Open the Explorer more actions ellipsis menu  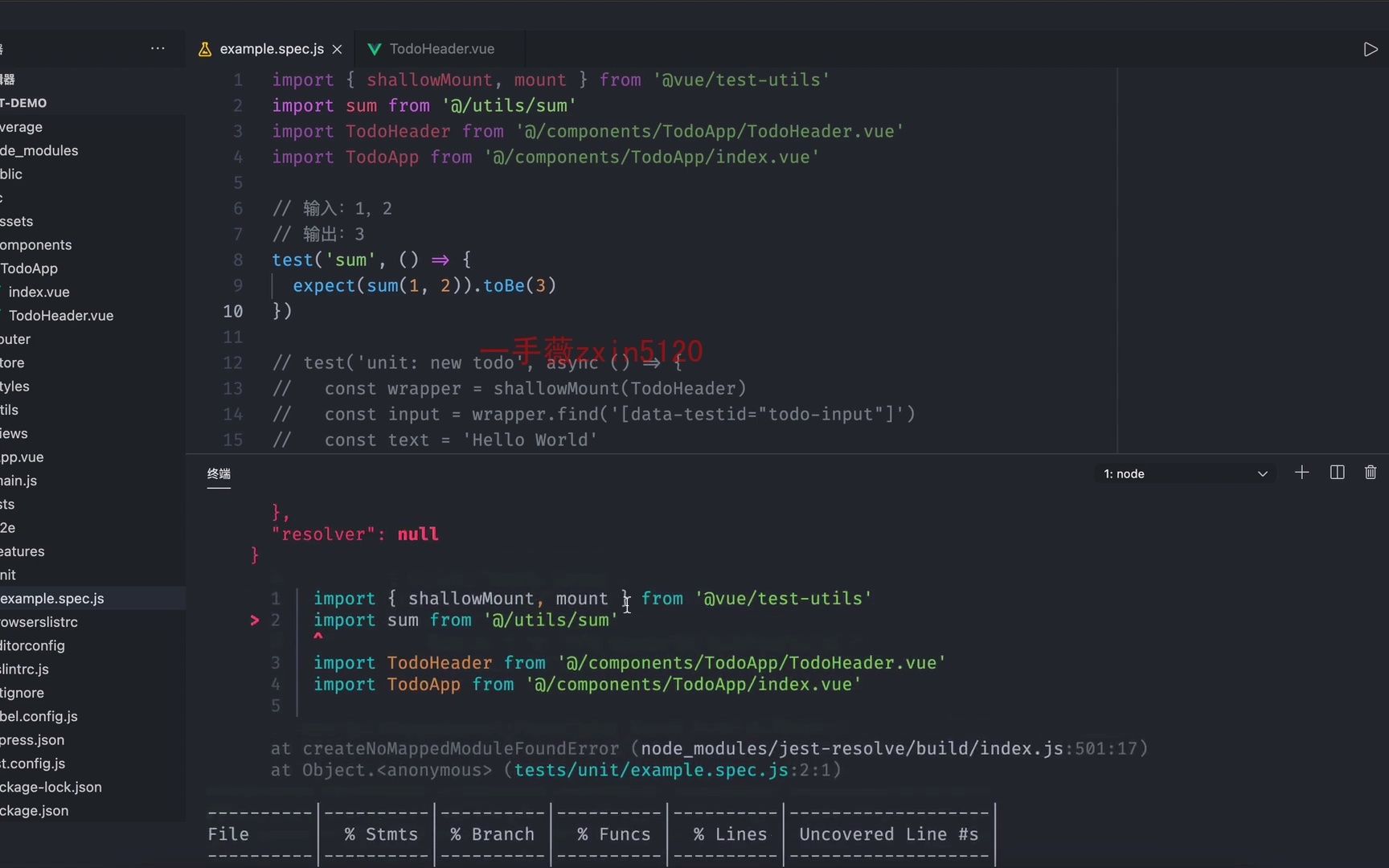click(158, 49)
